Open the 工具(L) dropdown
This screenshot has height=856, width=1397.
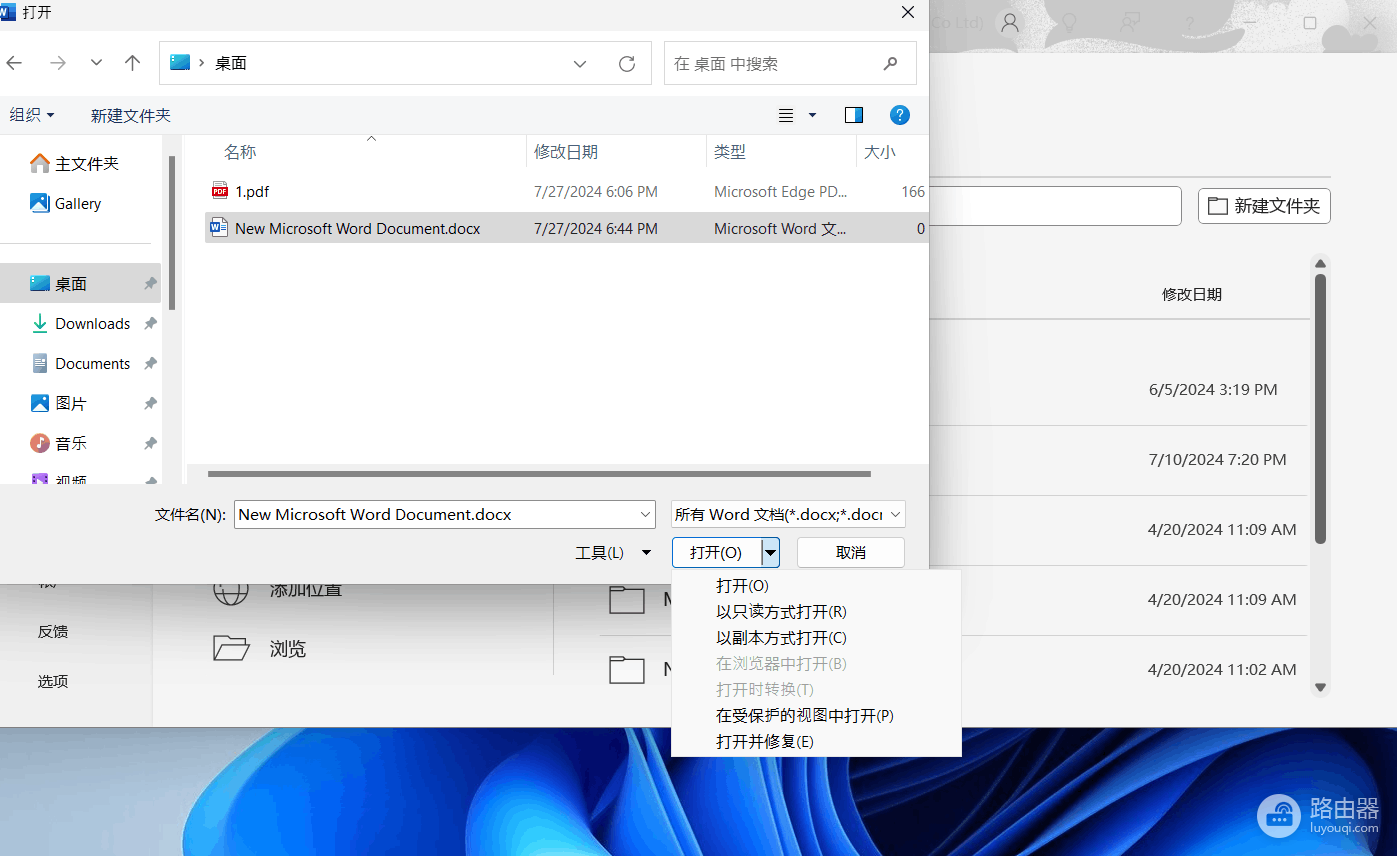point(613,552)
